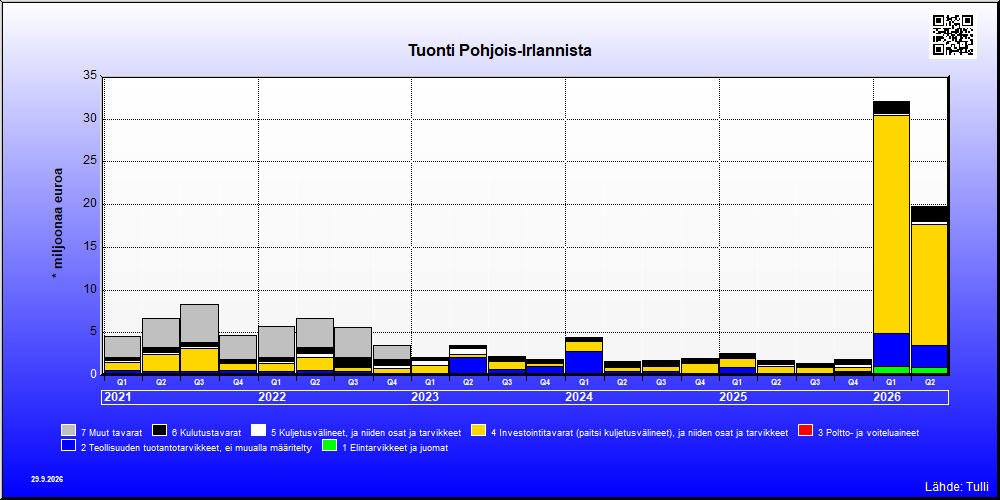Click the y-axis value '5'
The width and height of the screenshot is (1000, 500).
tap(93, 332)
